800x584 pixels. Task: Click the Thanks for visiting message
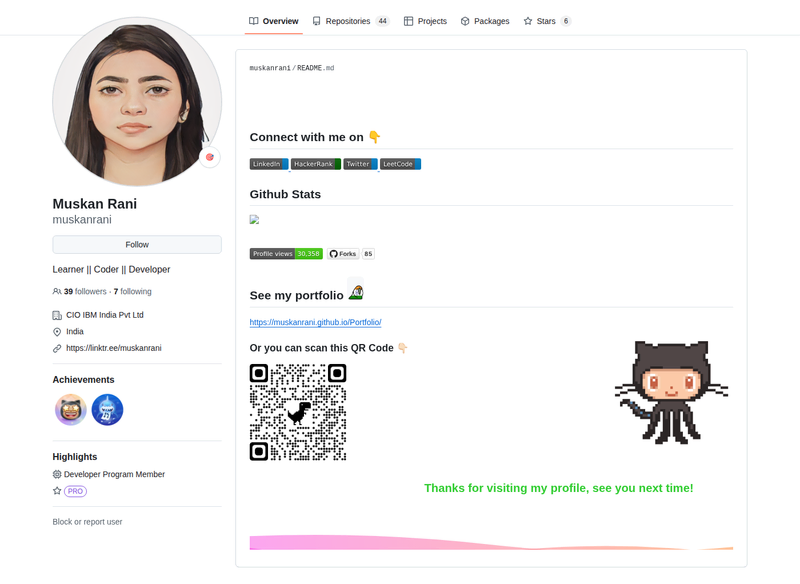tap(559, 488)
